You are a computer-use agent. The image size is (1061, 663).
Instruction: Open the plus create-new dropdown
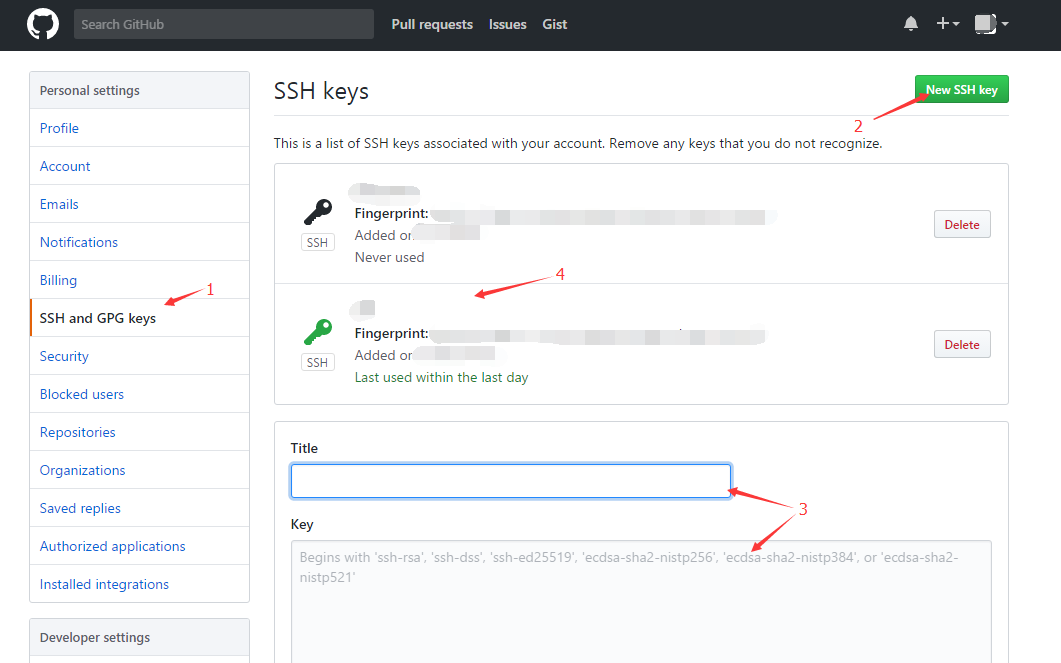(x=947, y=24)
